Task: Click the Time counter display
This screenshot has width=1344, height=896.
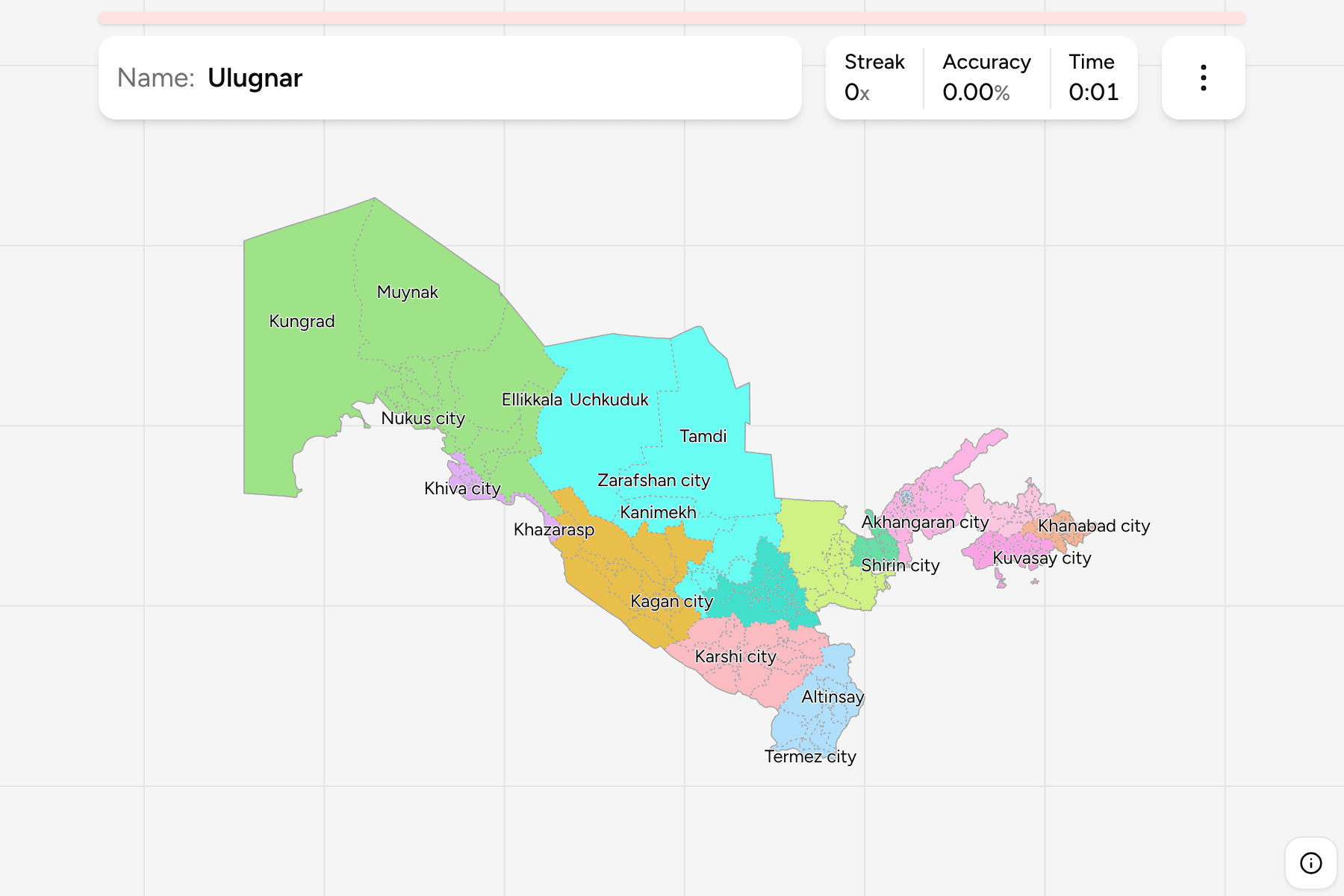Action: (x=1093, y=78)
